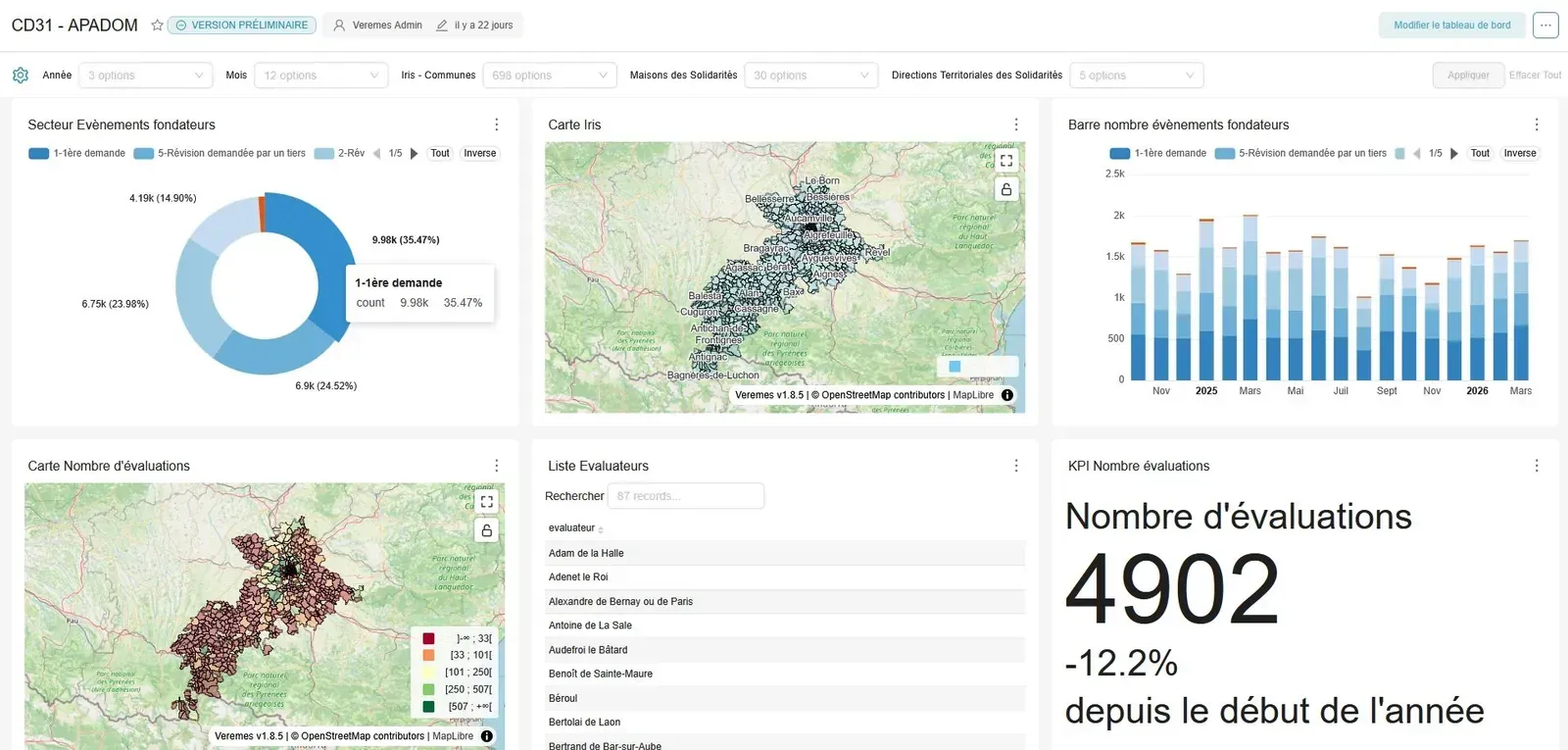Screen dimensions: 1568x750
Task: Click Inverse in the pie chart legend
Action: 480,154
